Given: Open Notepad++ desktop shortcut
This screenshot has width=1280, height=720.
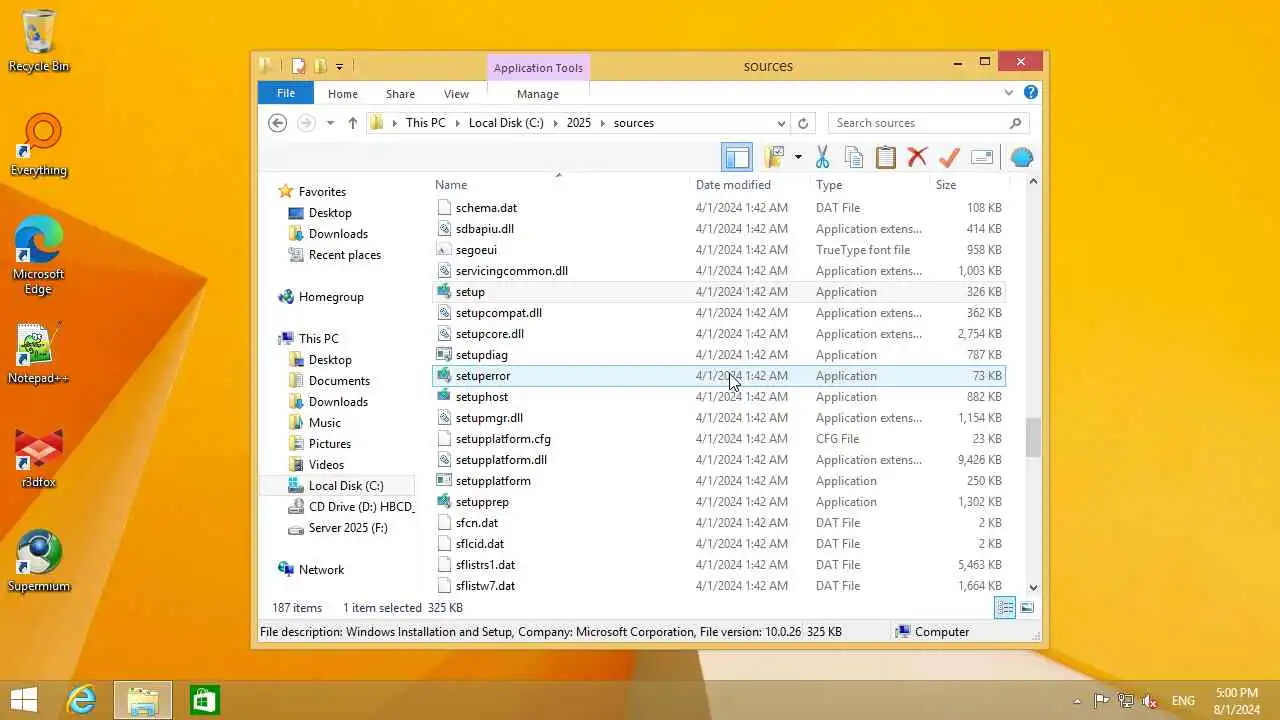Looking at the screenshot, I should click(38, 354).
